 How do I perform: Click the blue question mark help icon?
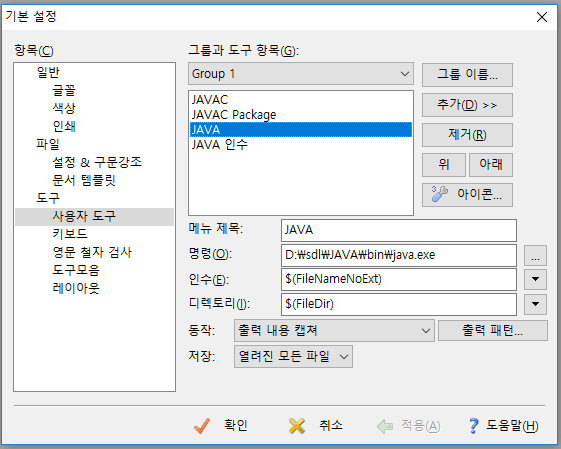(473, 426)
